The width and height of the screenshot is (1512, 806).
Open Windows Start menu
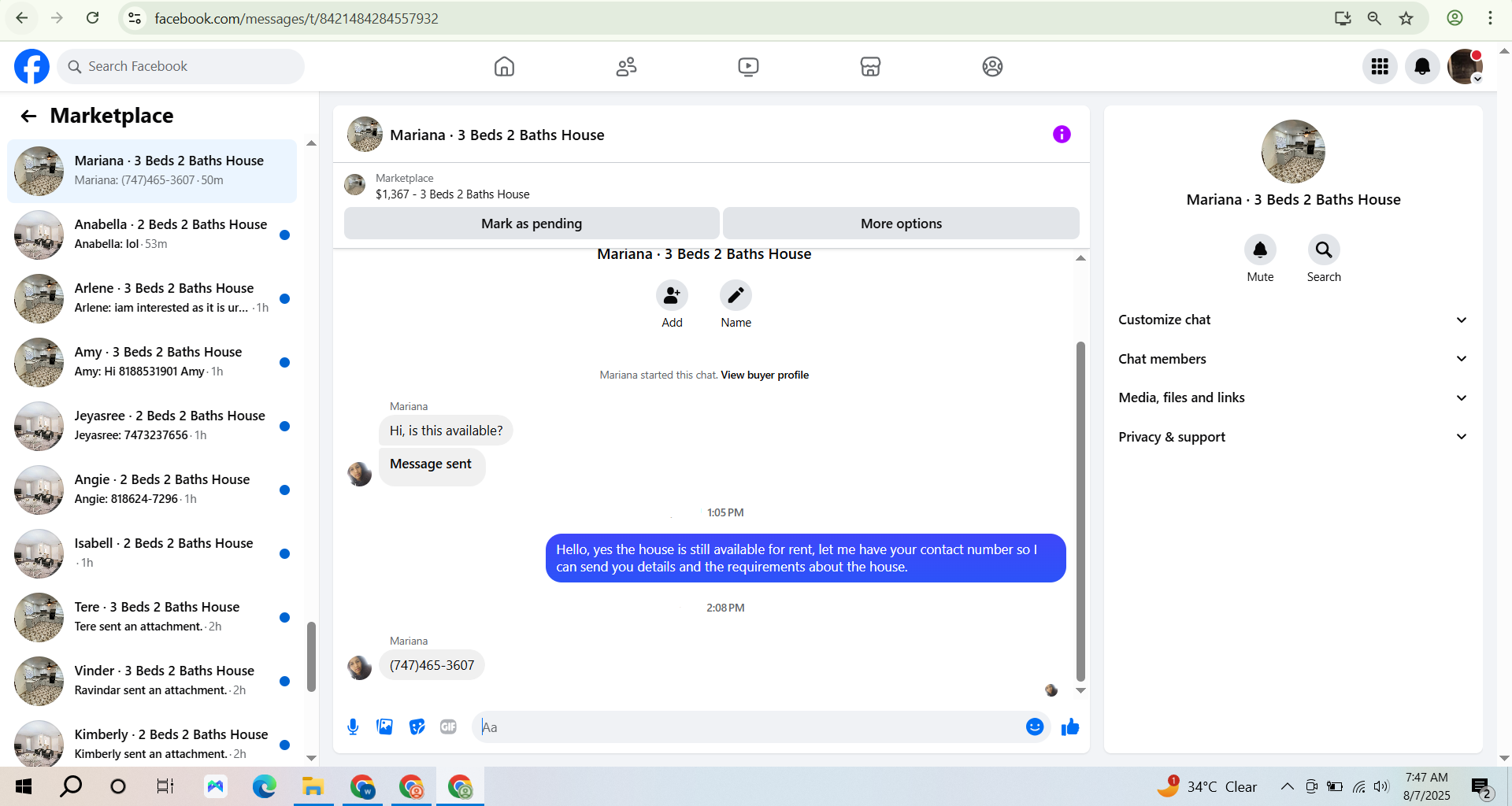(24, 786)
